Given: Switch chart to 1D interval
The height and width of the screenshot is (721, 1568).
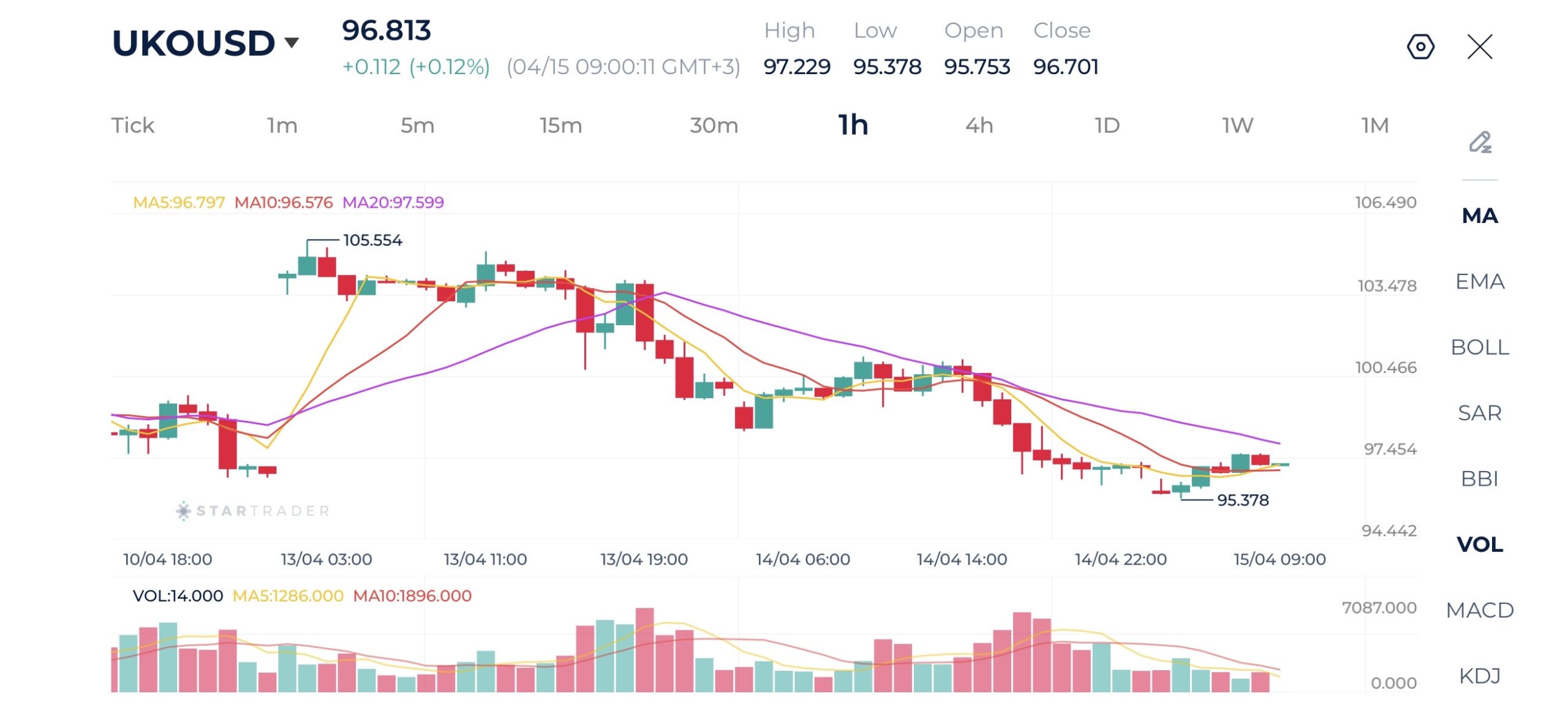Looking at the screenshot, I should pyautogui.click(x=1107, y=126).
